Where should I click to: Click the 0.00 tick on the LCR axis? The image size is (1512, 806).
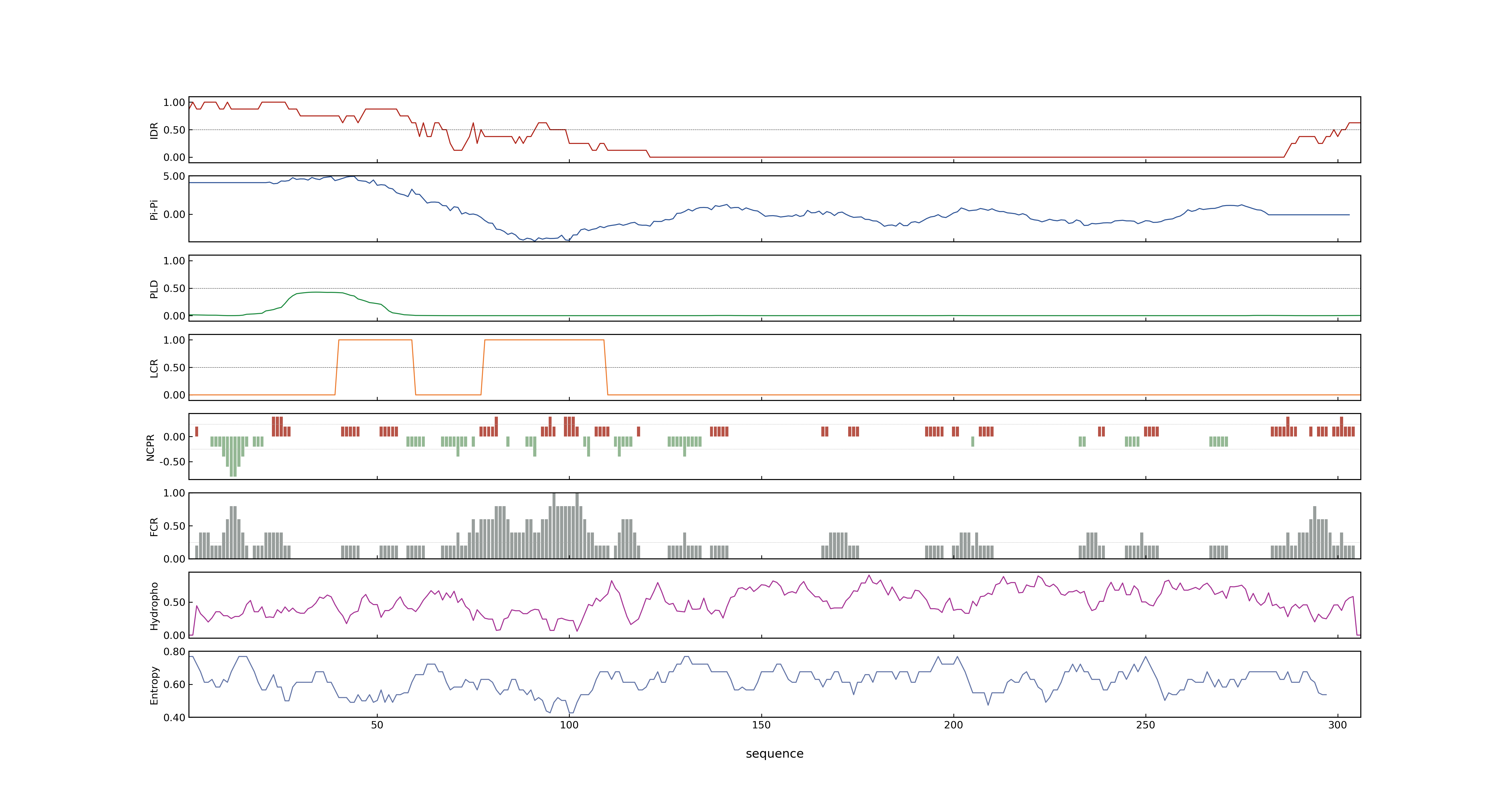click(174, 395)
